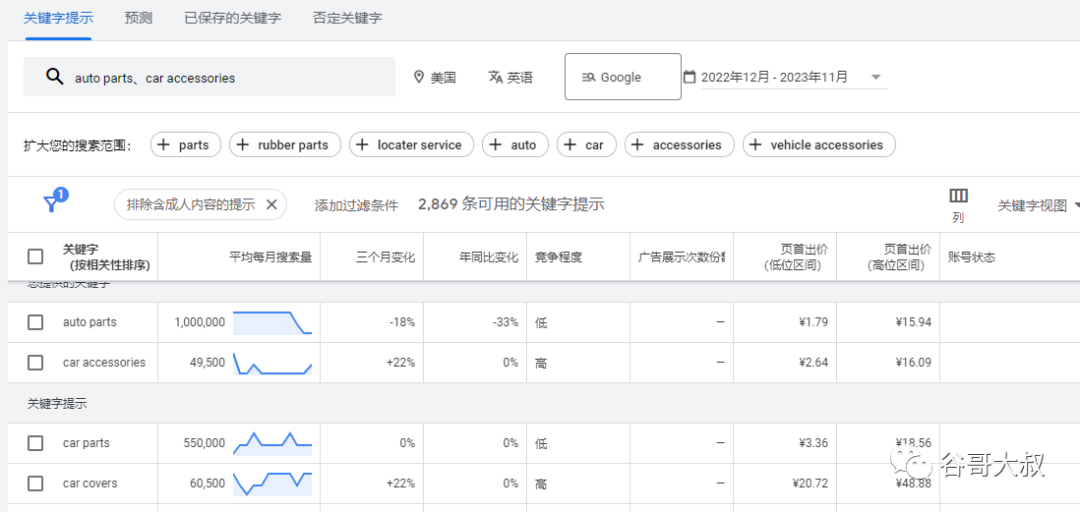This screenshot has height=512, width=1080.
Task: Click 添加过滤条件 link
Action: tap(356, 205)
